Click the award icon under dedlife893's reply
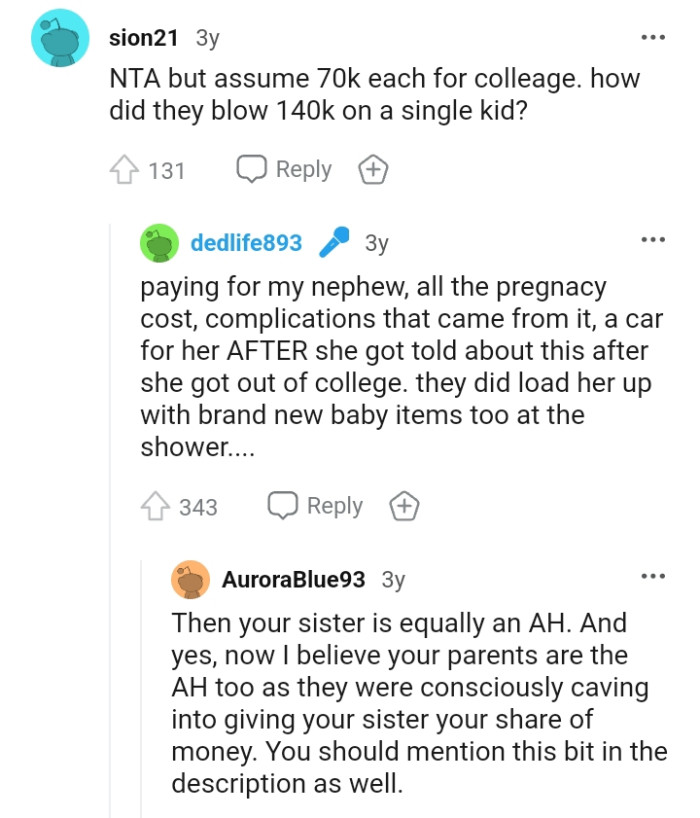 [404, 506]
